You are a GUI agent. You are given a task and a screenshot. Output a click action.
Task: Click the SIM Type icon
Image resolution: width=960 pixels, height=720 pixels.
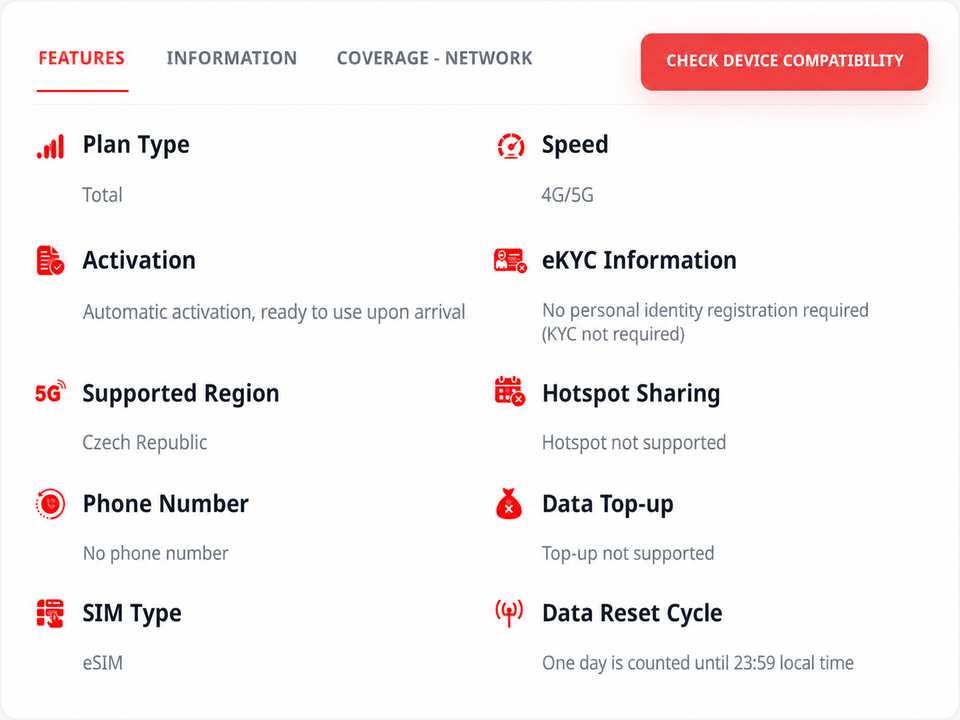50,613
